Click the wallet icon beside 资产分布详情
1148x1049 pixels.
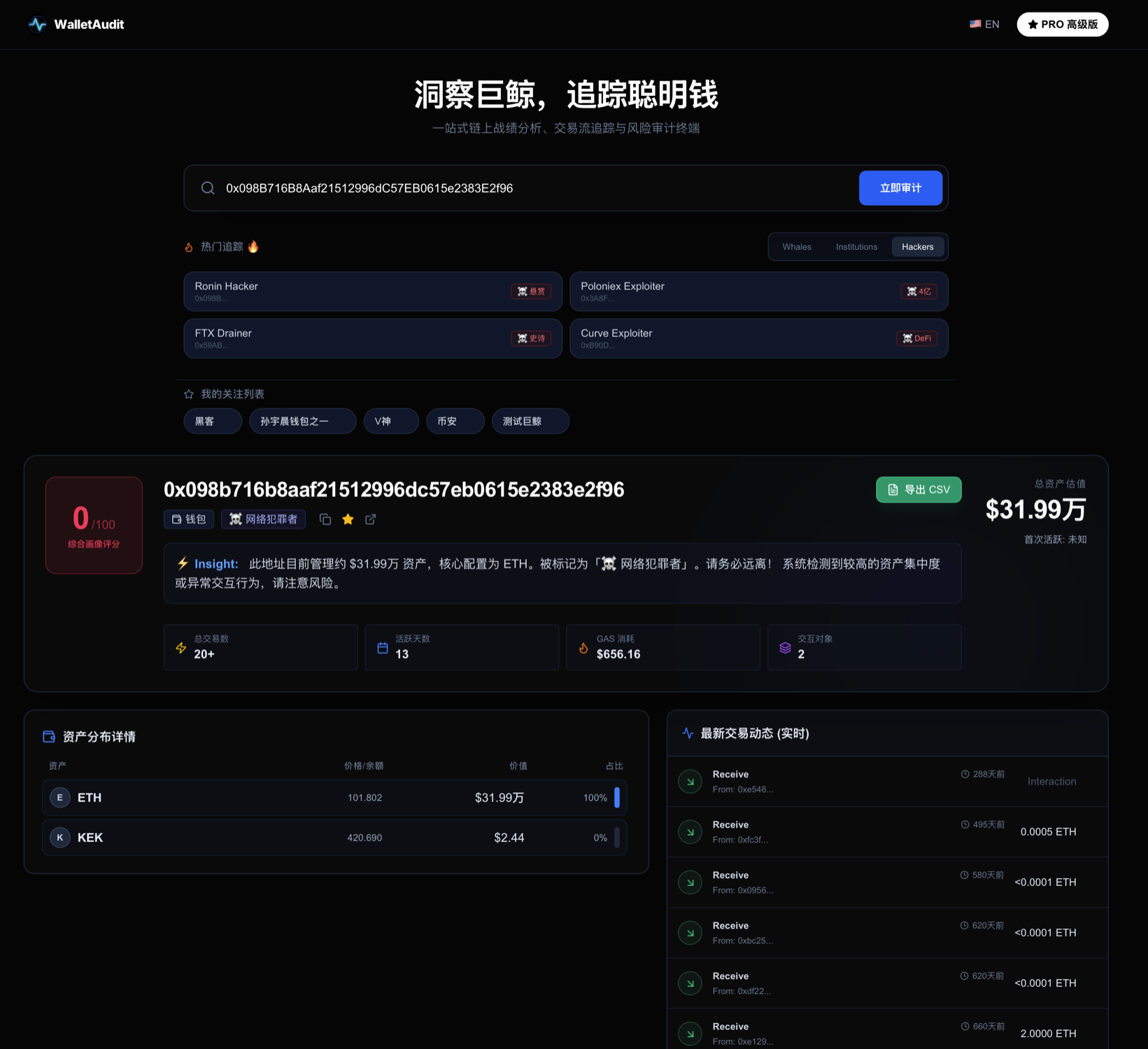click(49, 737)
